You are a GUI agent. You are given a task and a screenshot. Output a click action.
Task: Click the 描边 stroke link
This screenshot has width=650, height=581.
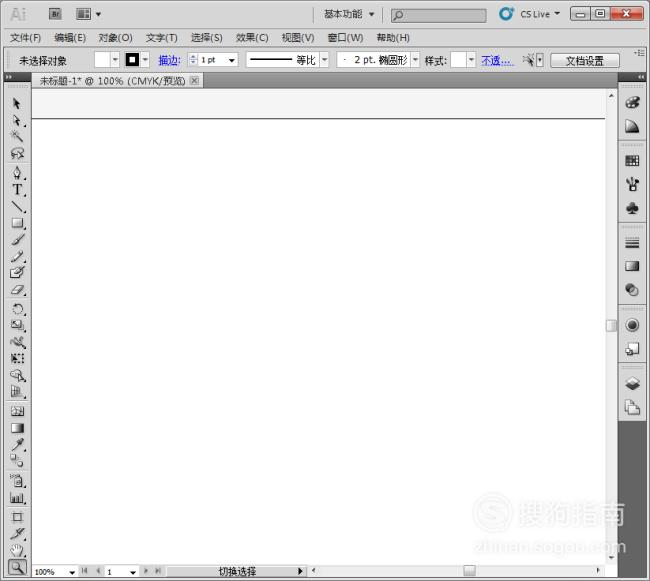[170, 61]
